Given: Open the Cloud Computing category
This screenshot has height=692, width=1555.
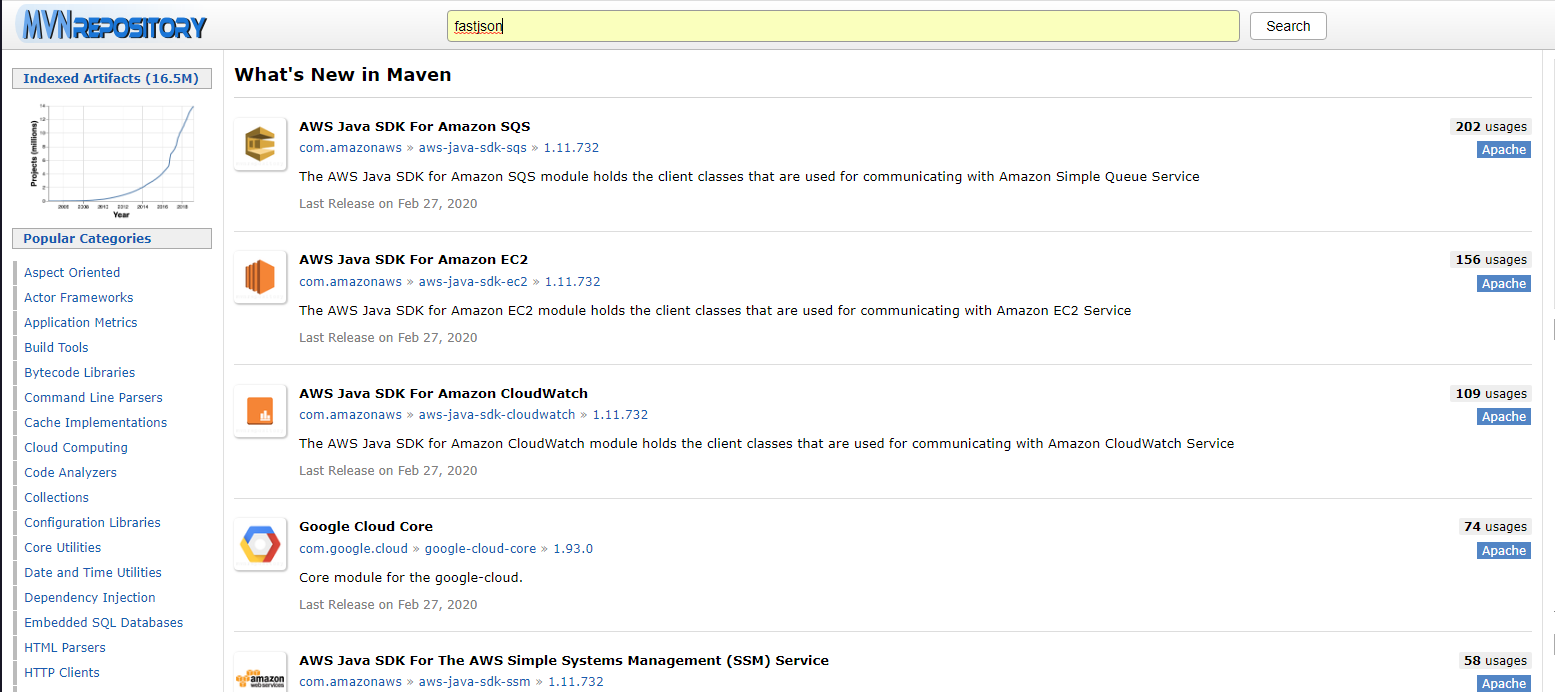Looking at the screenshot, I should tap(76, 447).
